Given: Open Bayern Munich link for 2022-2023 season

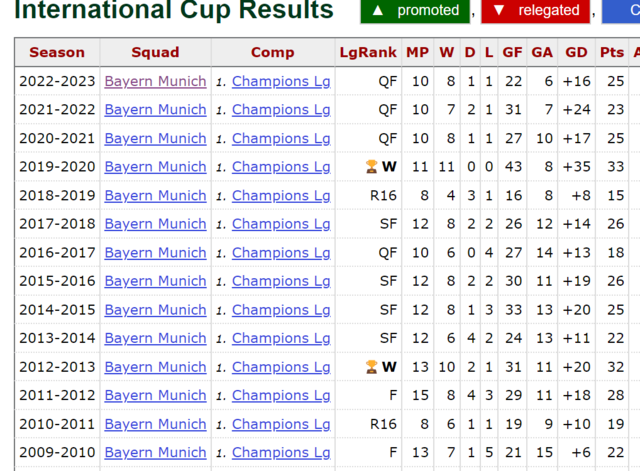Looking at the screenshot, I should (x=155, y=81).
